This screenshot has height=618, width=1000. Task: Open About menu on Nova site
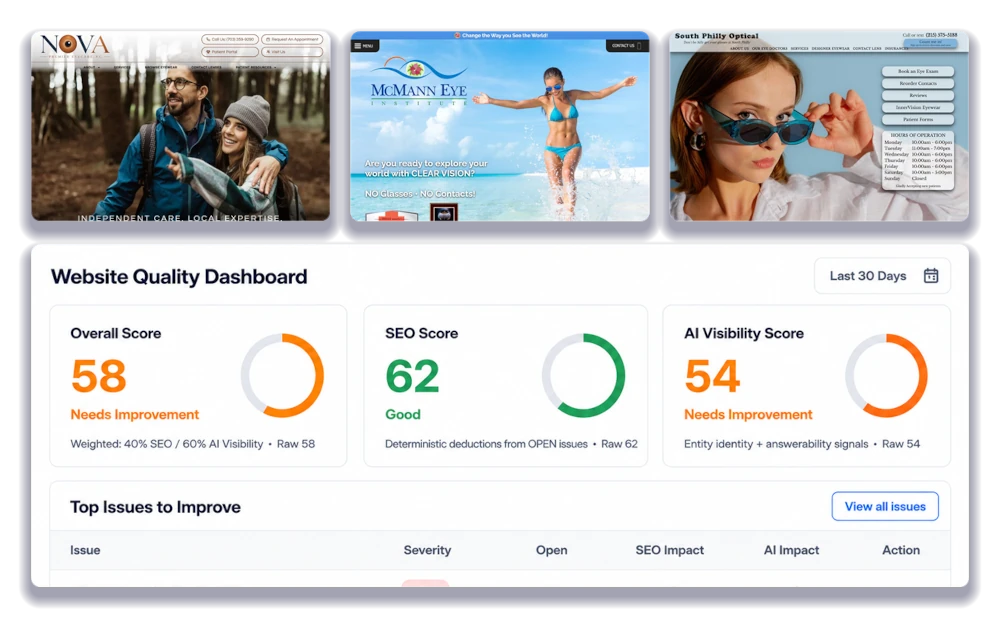click(91, 67)
